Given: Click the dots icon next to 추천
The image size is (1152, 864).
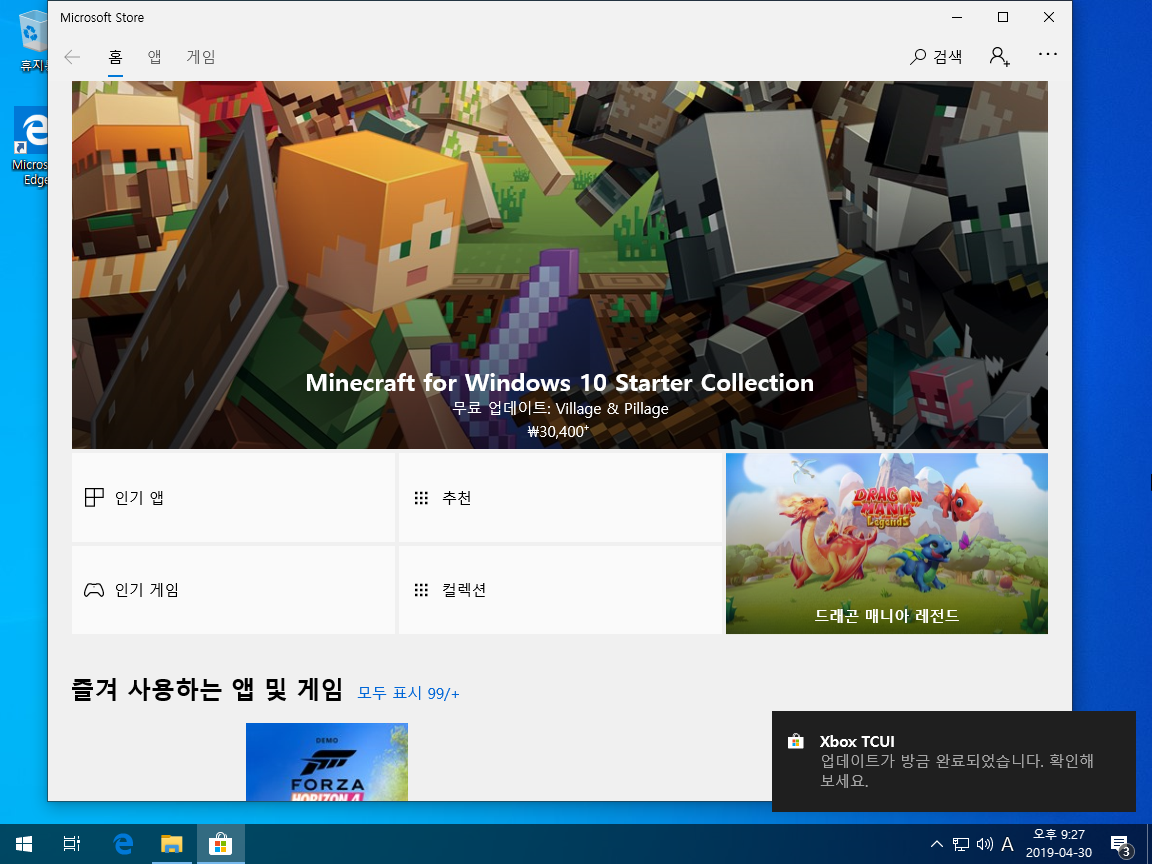Looking at the screenshot, I should click(x=421, y=498).
